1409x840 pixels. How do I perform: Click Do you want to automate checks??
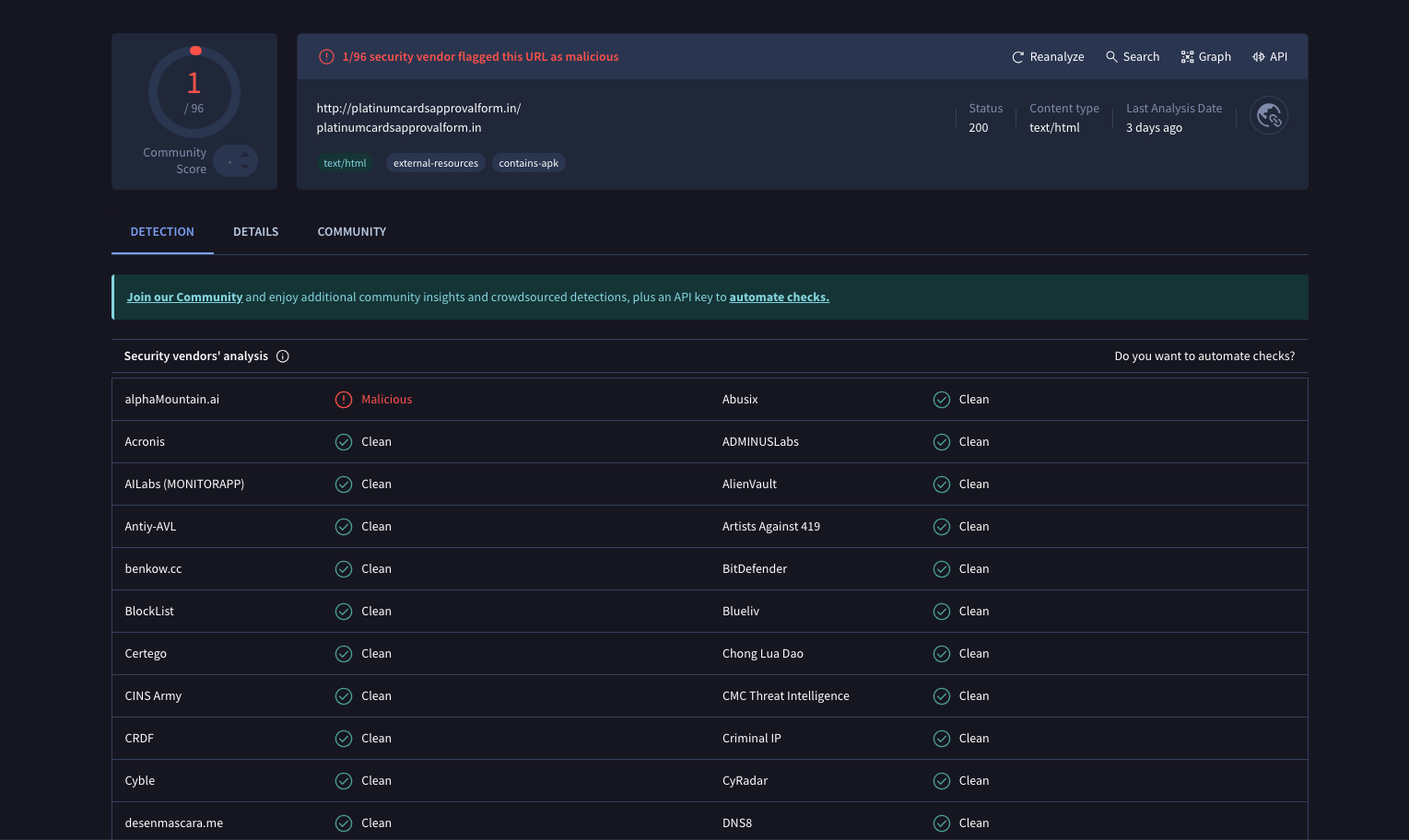pyautogui.click(x=1204, y=356)
